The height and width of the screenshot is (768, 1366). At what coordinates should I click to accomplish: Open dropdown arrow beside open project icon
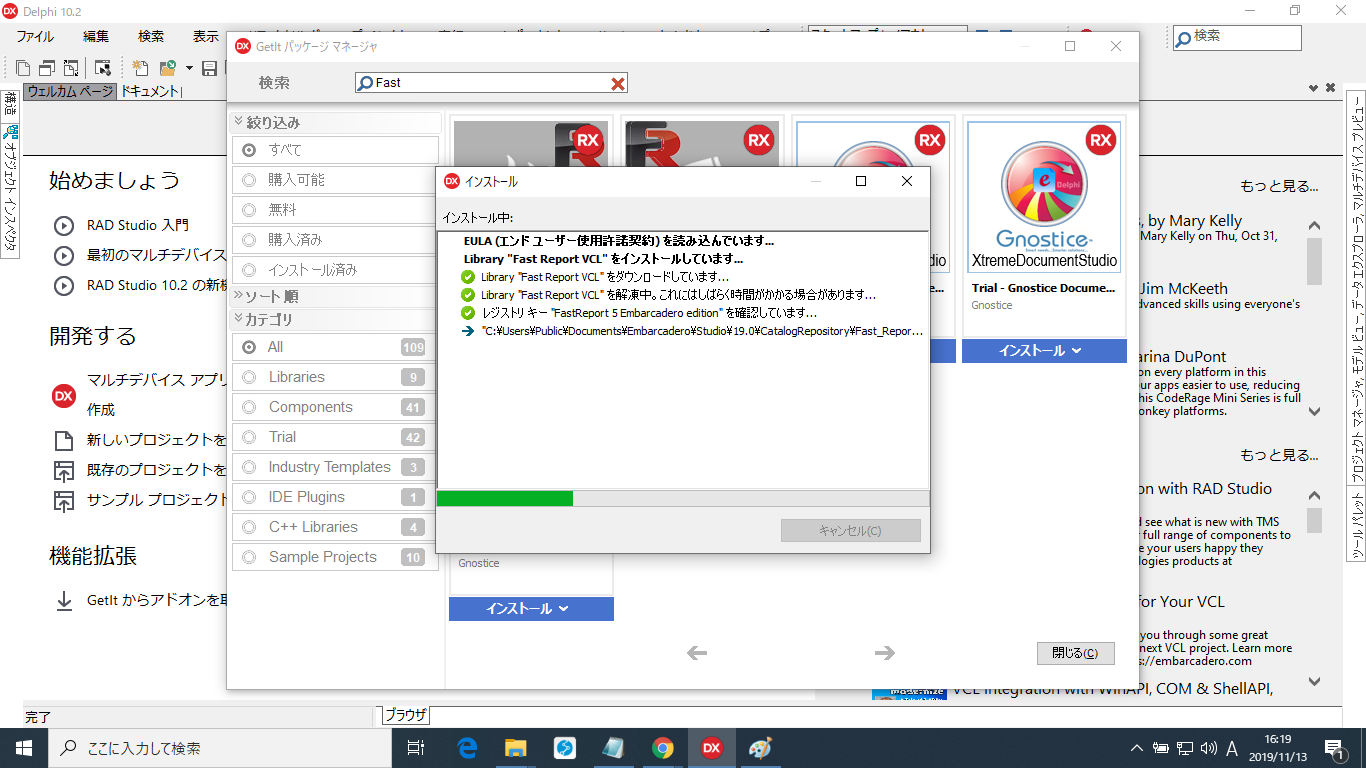[x=189, y=68]
